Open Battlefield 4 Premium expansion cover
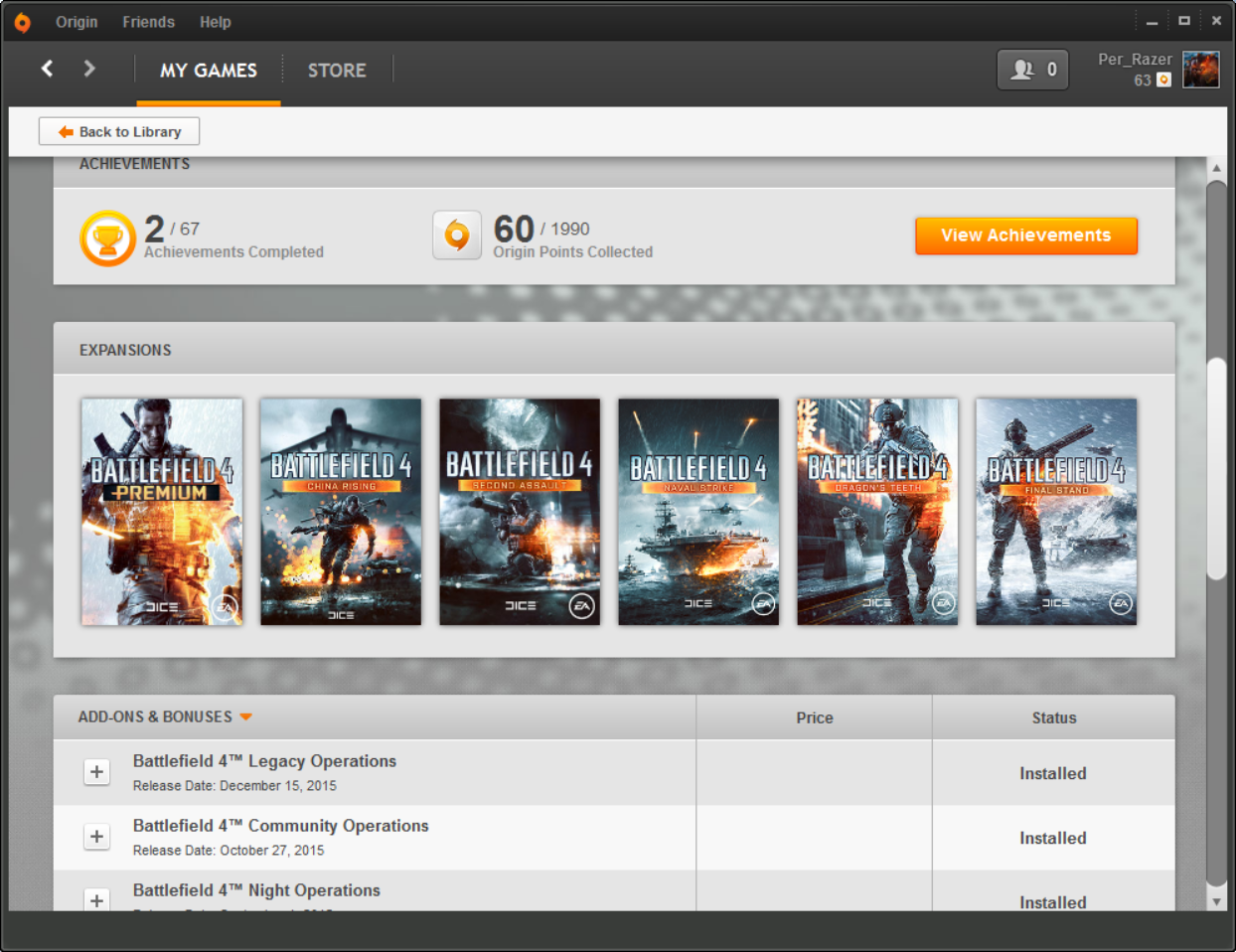This screenshot has height=952, width=1236. tap(162, 512)
